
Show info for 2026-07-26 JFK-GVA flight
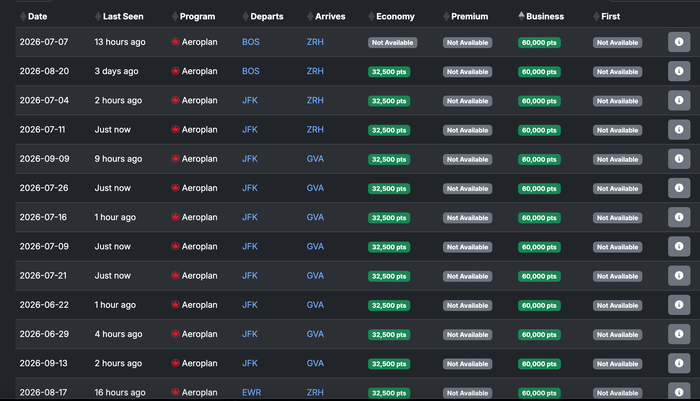679,188
